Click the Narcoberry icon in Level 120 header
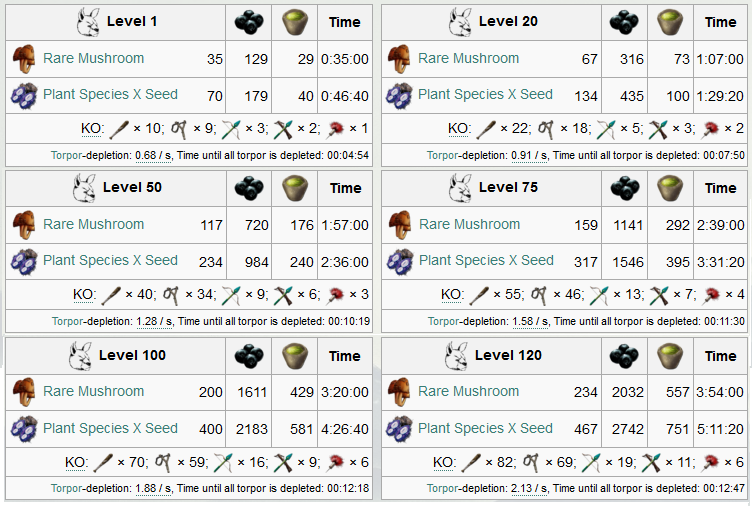 tap(624, 356)
